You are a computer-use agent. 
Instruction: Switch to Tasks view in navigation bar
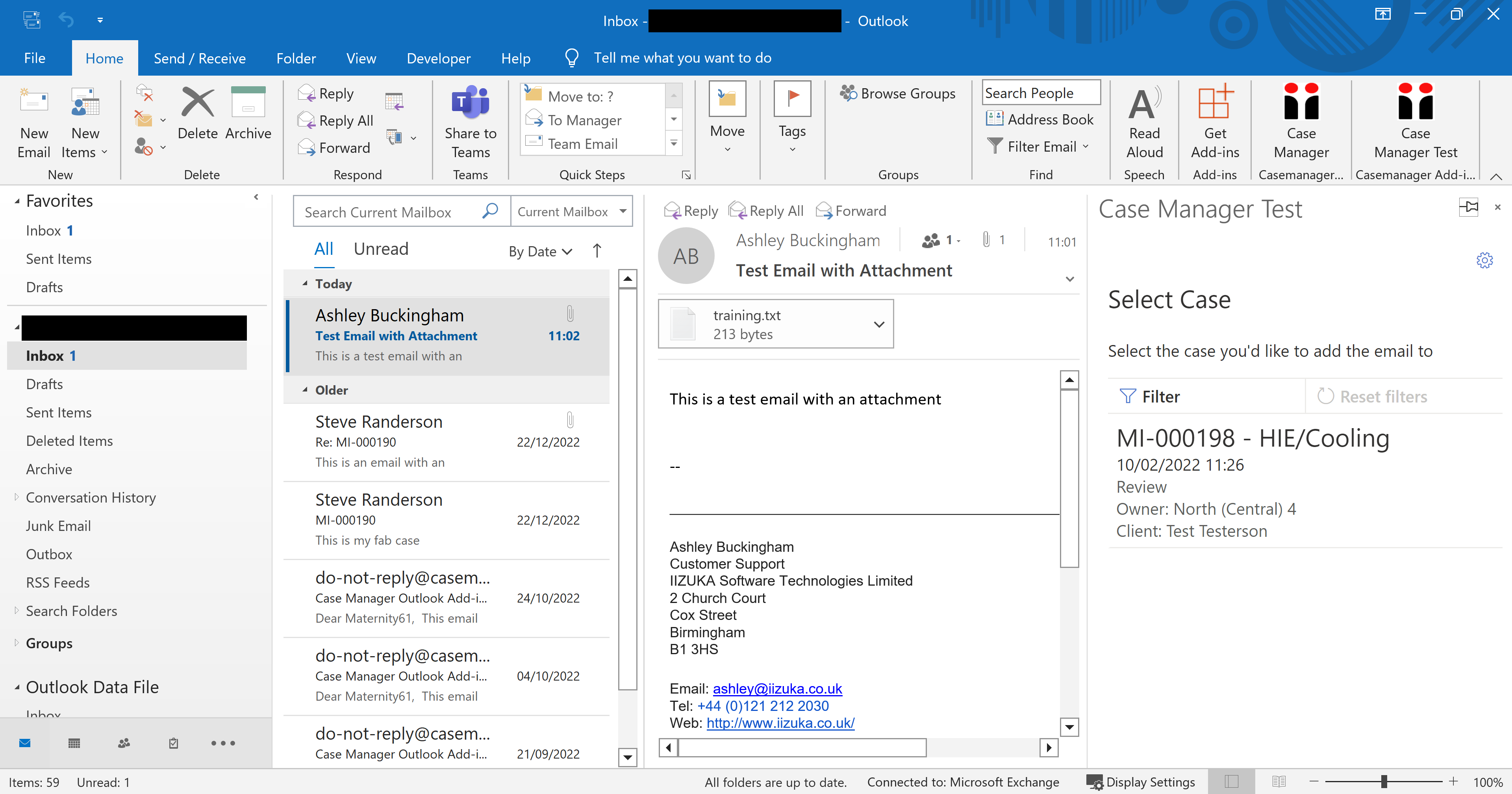click(174, 744)
